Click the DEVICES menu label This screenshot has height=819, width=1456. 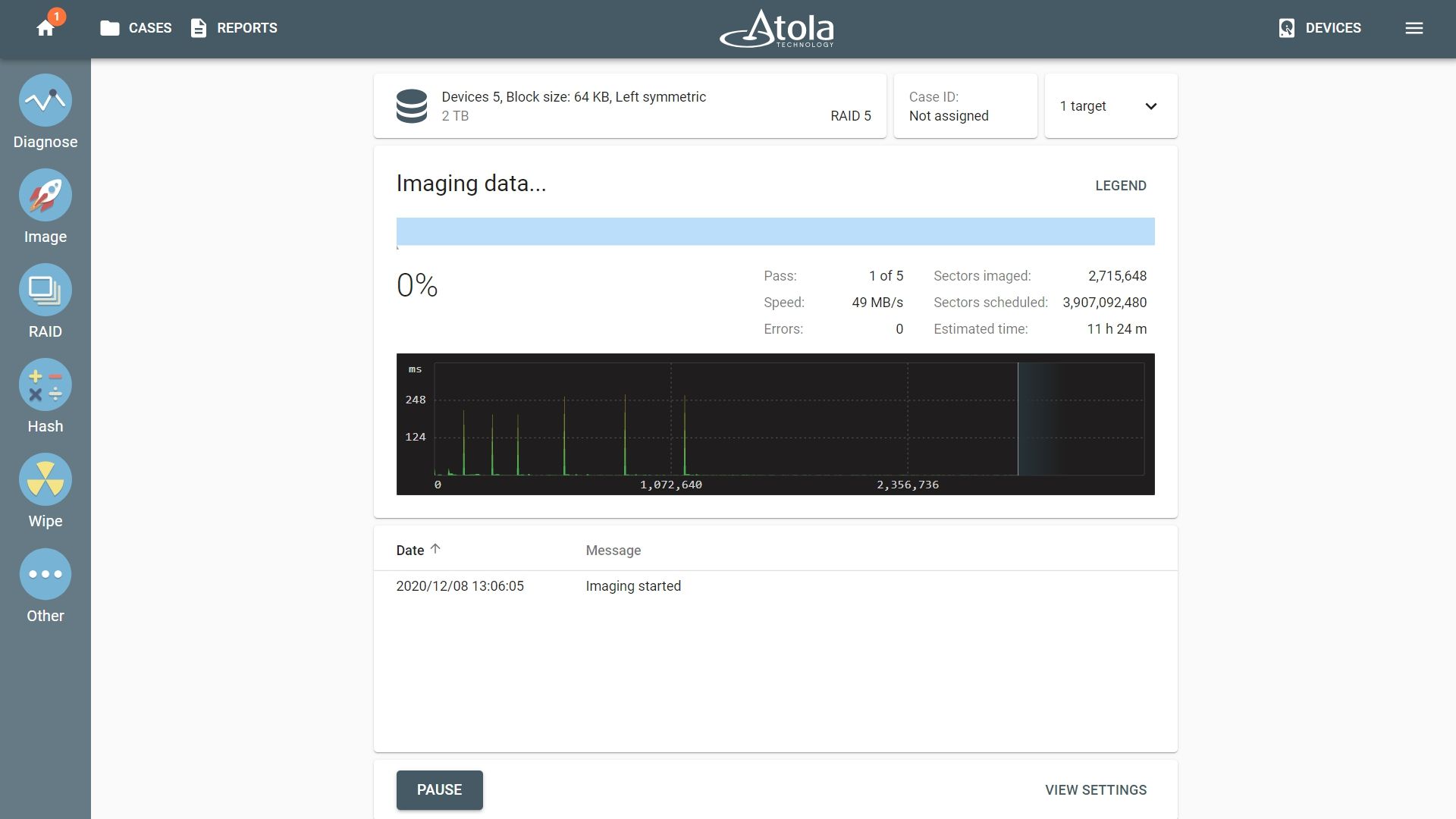point(1333,28)
